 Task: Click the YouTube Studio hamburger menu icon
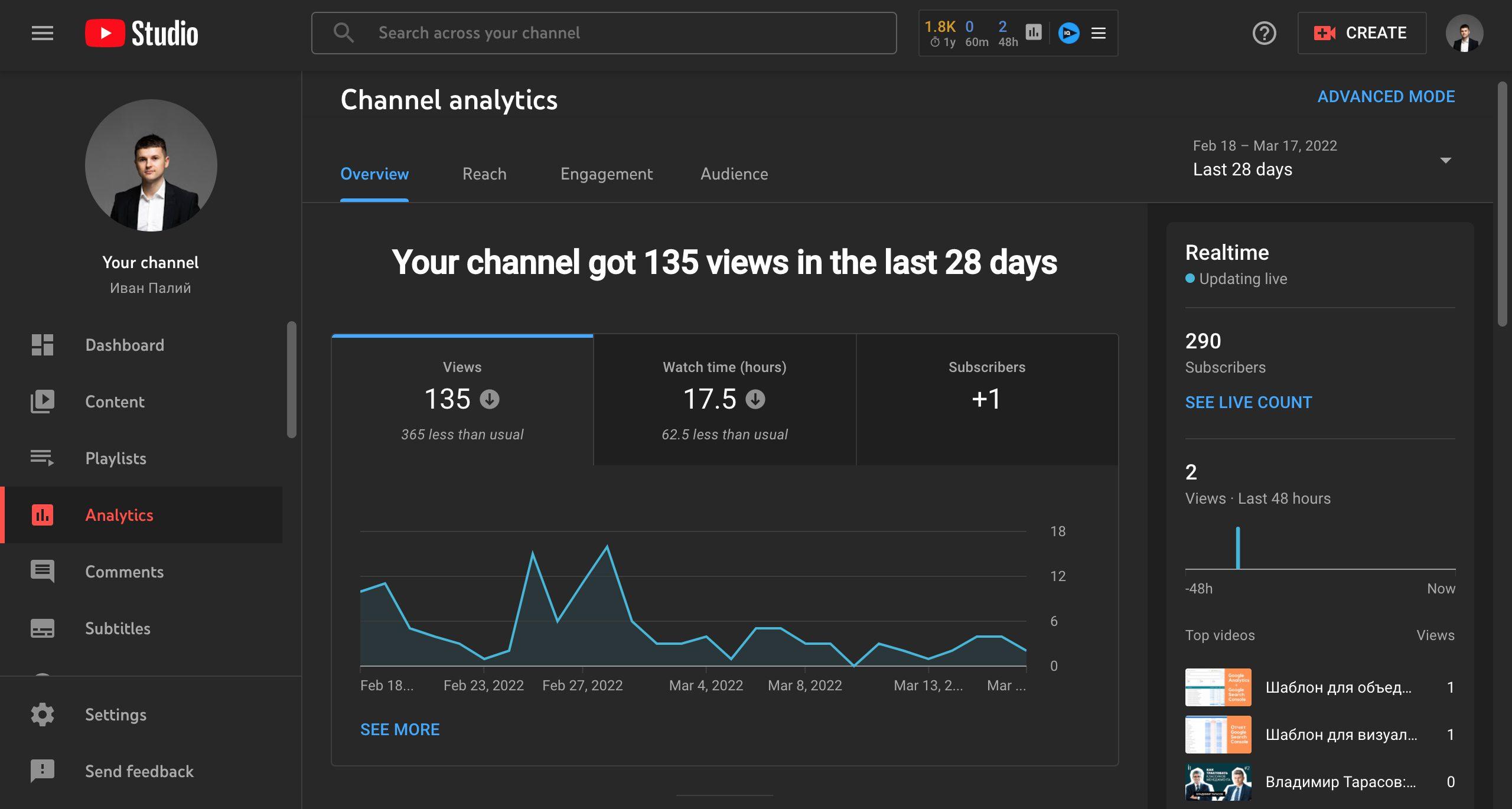[41, 32]
